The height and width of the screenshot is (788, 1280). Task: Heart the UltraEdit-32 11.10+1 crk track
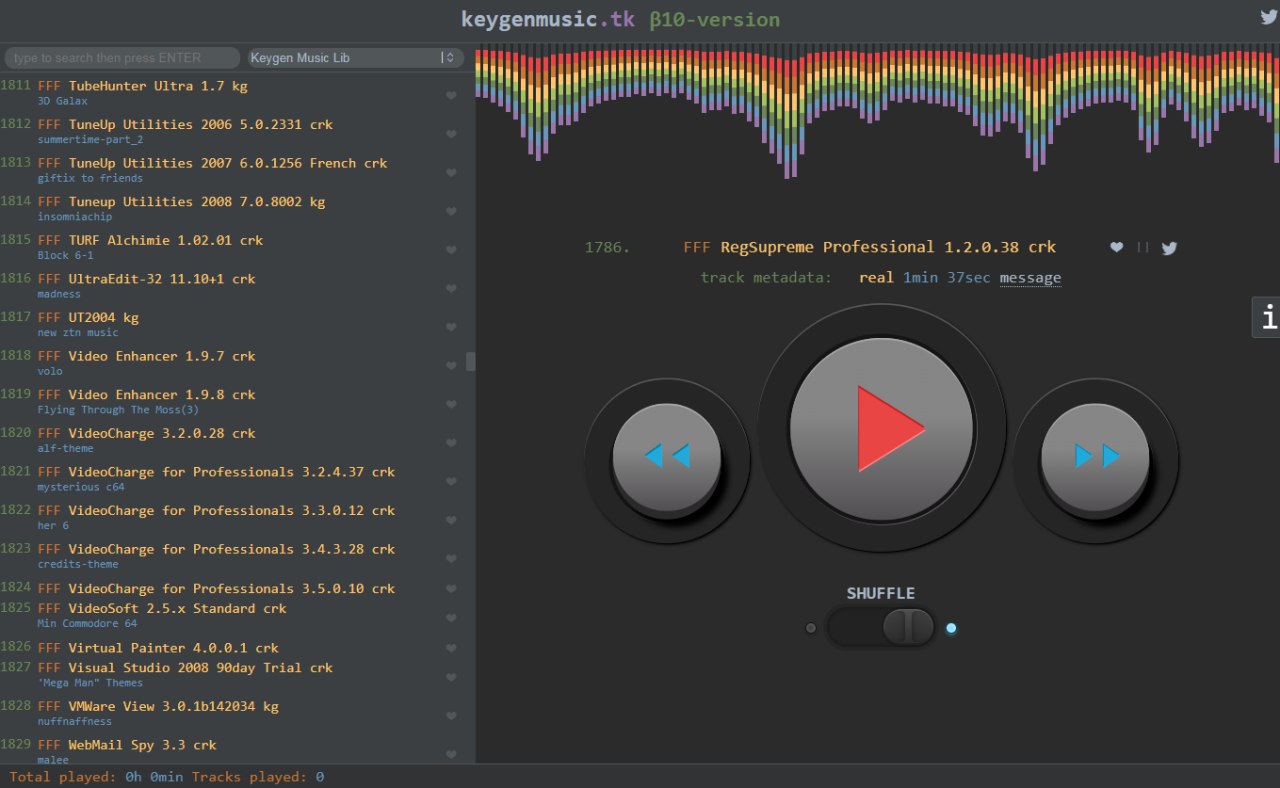tap(451, 288)
